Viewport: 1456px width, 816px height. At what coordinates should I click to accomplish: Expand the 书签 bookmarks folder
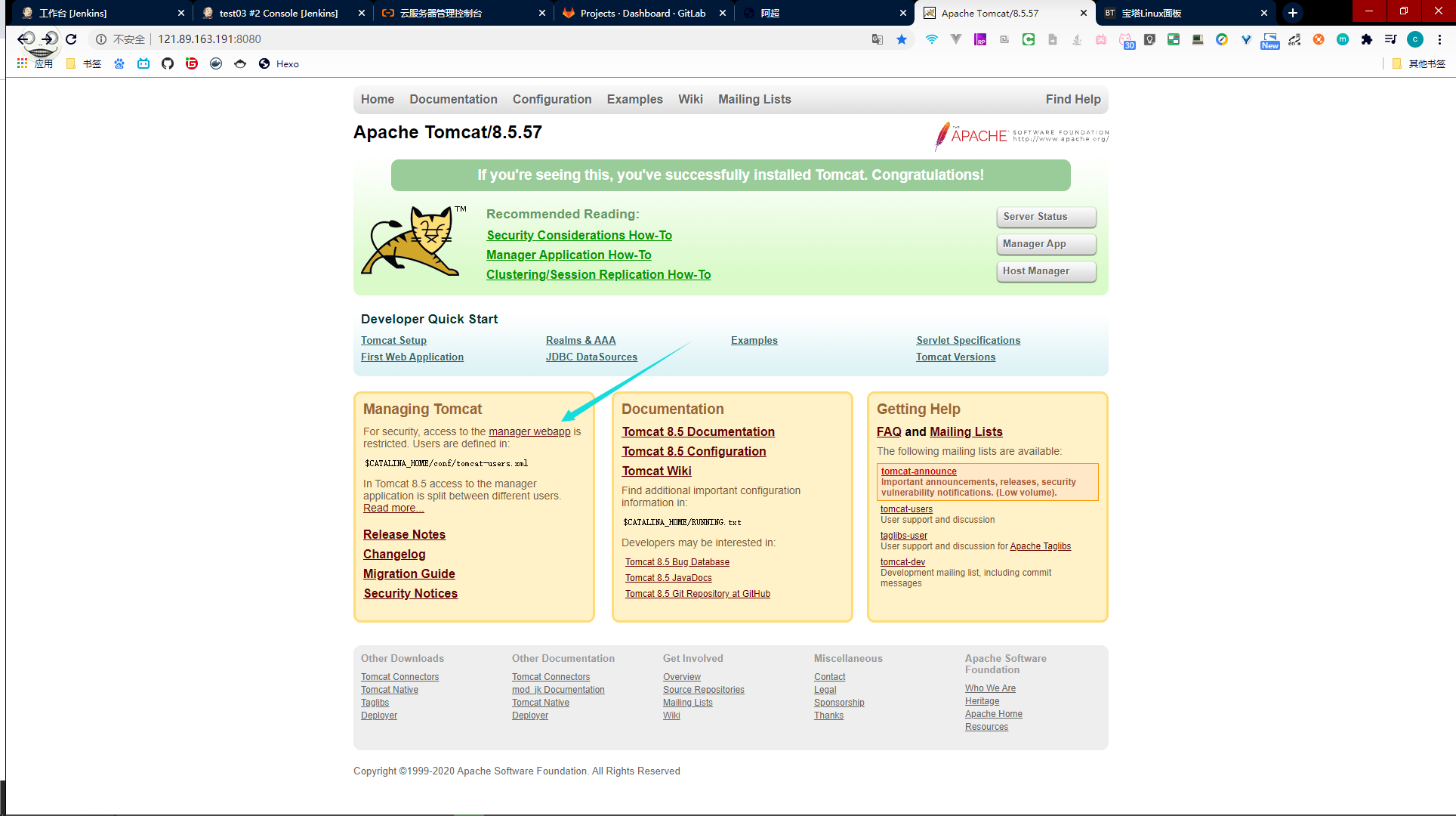point(84,63)
